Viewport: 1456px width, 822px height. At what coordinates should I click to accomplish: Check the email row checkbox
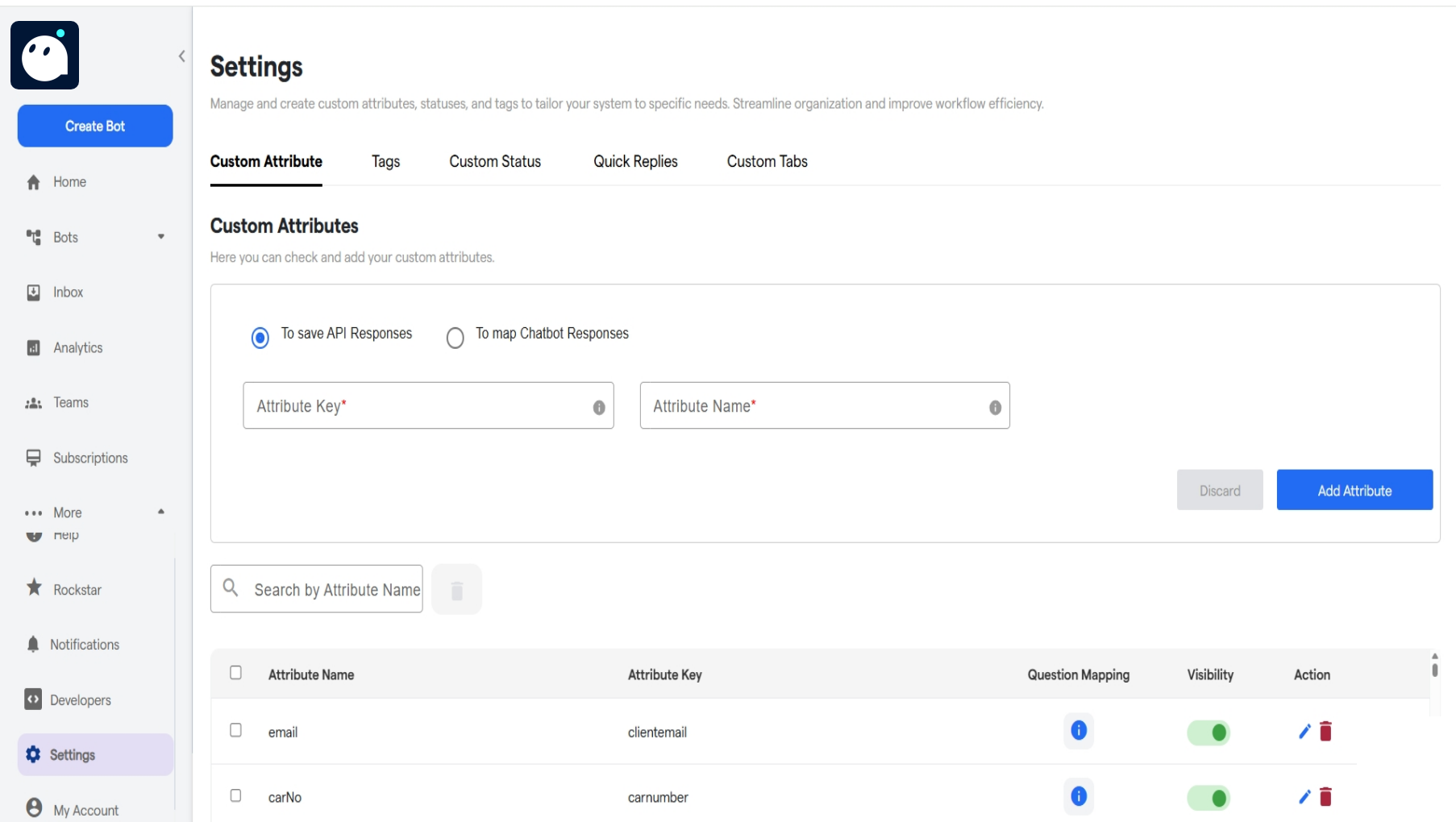tap(235, 730)
